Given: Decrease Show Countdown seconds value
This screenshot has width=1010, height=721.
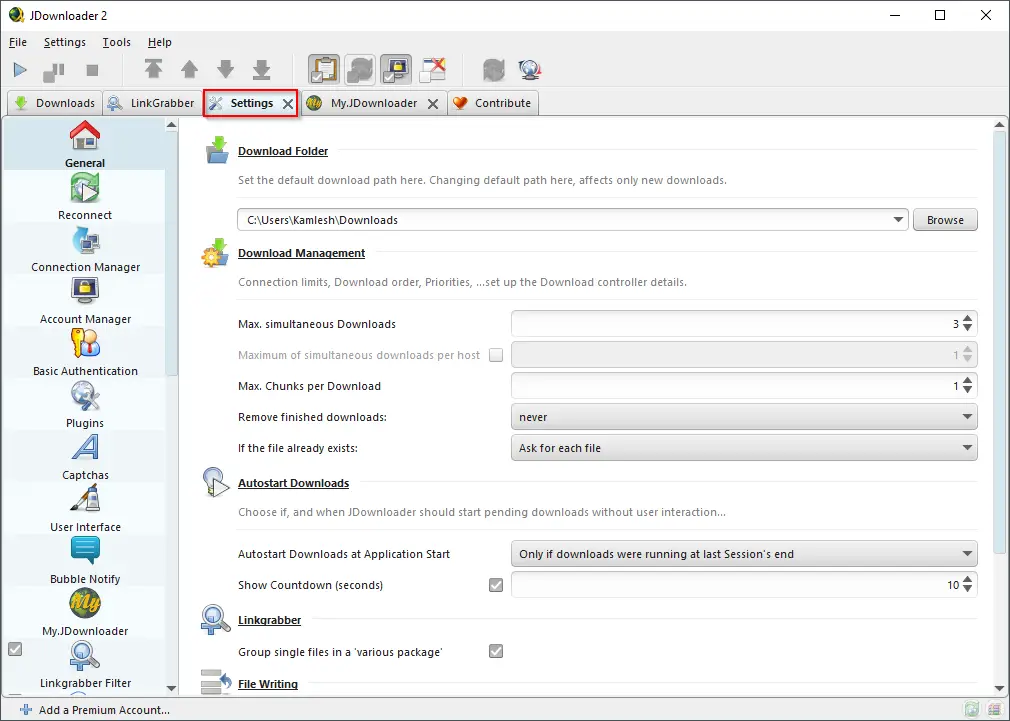Looking at the screenshot, I should [967, 589].
